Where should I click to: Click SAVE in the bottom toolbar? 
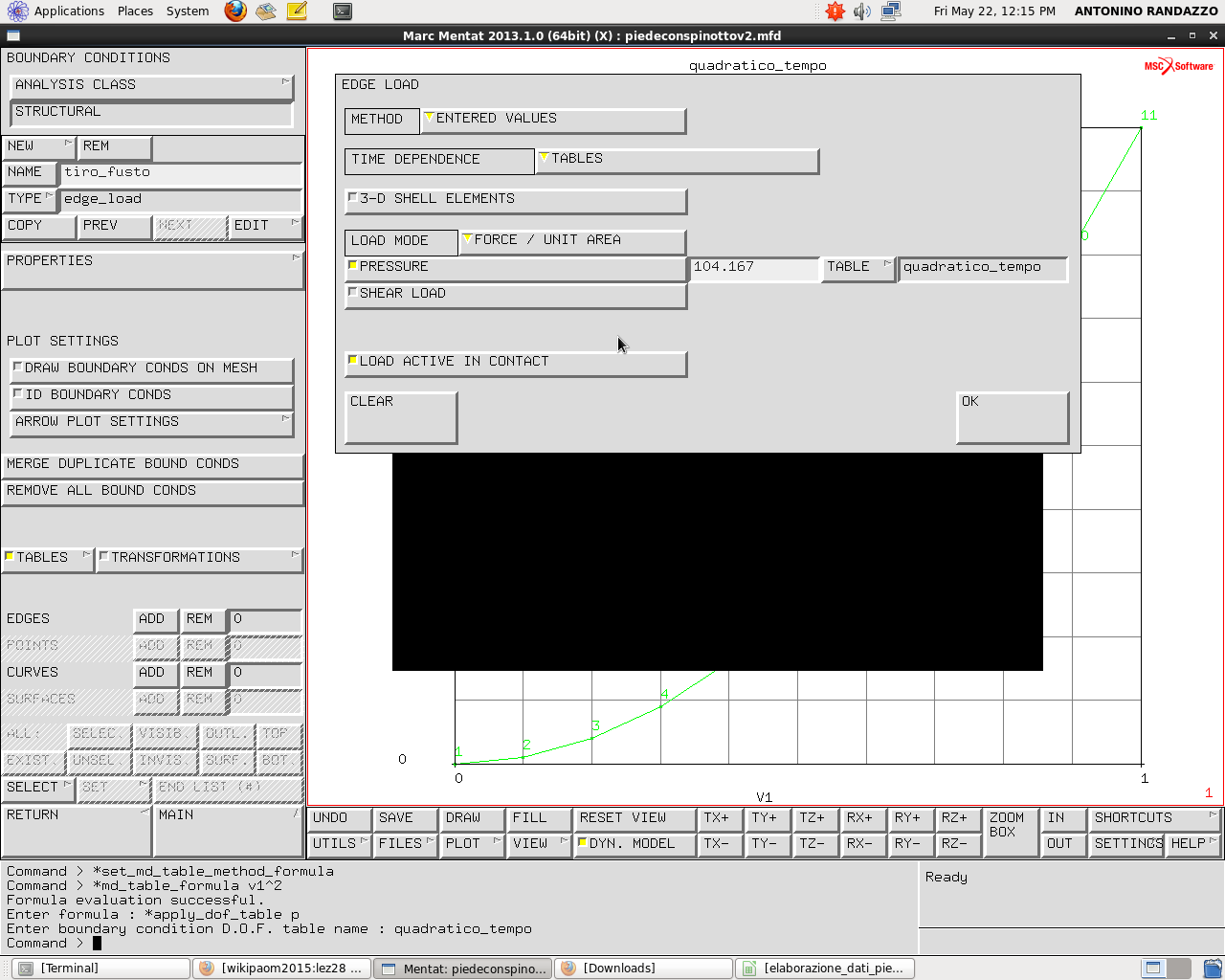[x=406, y=819]
